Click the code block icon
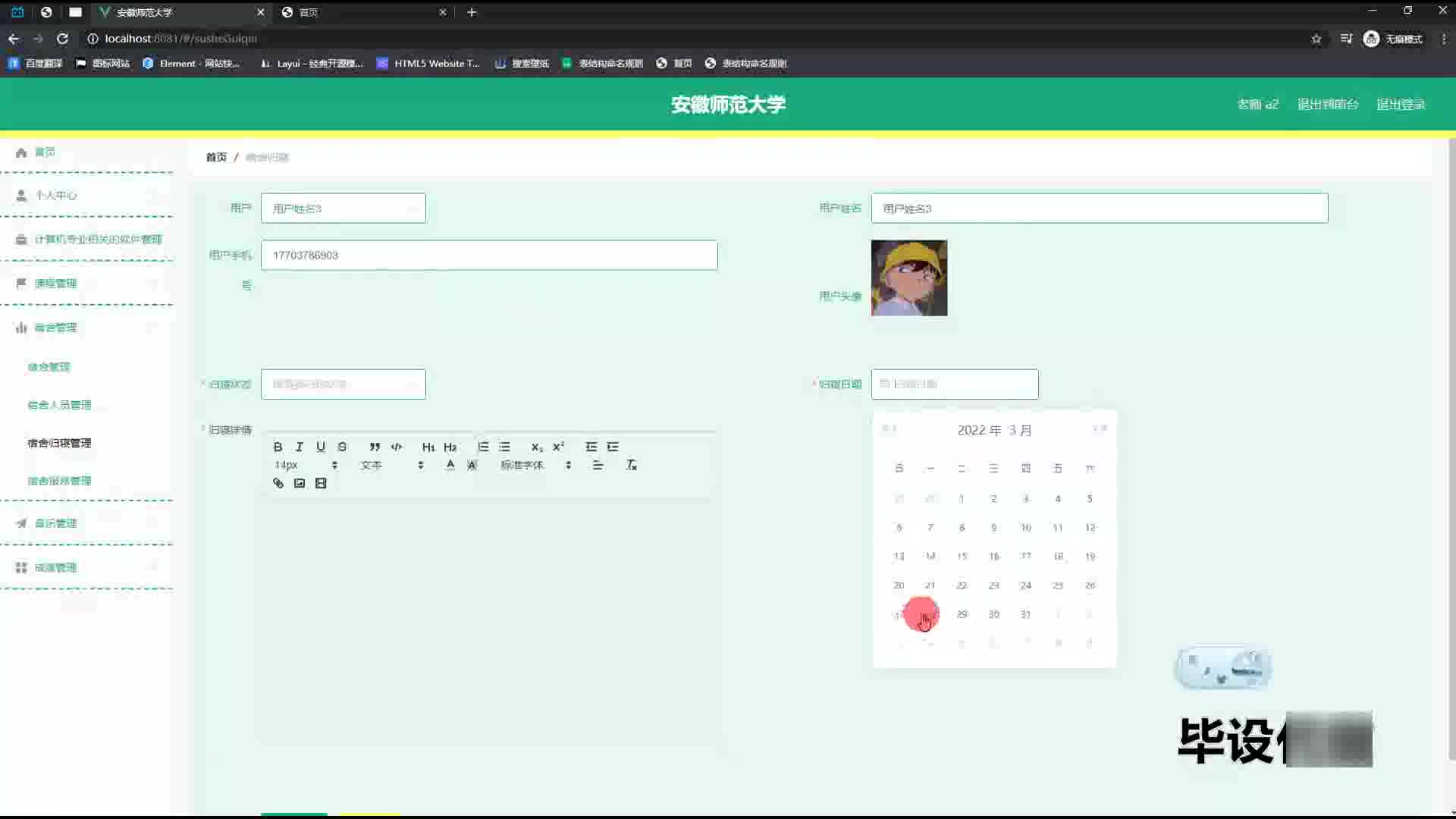Viewport: 1456px width, 819px height. pyautogui.click(x=396, y=447)
